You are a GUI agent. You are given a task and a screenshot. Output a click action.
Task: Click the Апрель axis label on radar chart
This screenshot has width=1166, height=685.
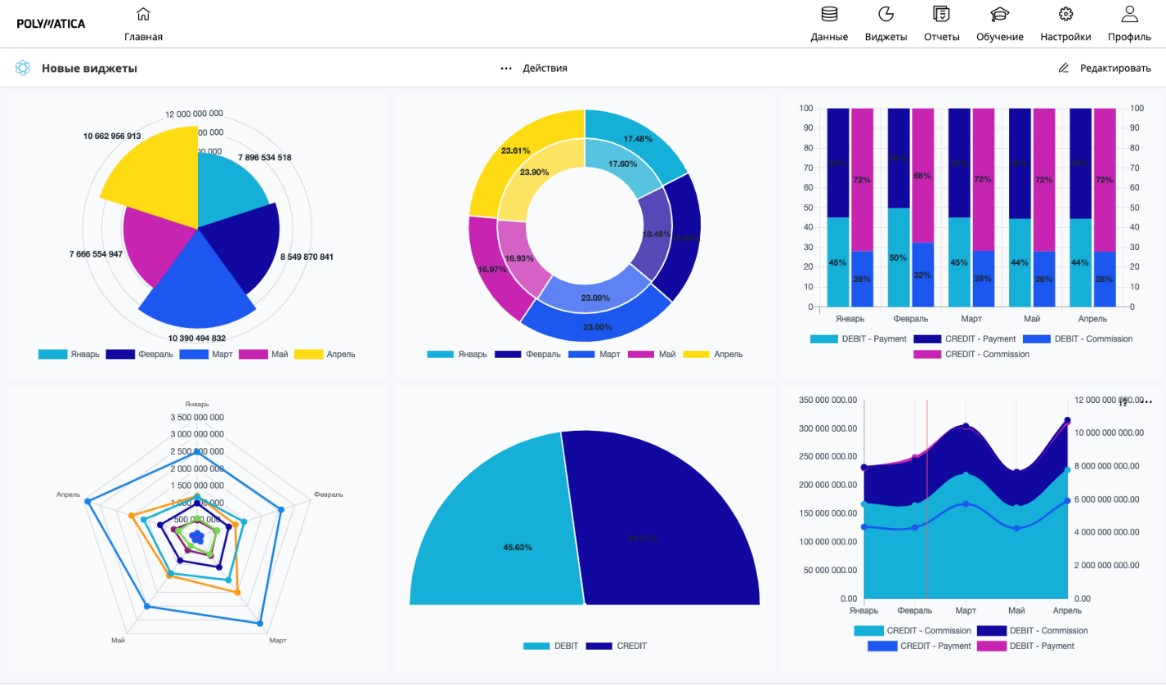point(68,494)
